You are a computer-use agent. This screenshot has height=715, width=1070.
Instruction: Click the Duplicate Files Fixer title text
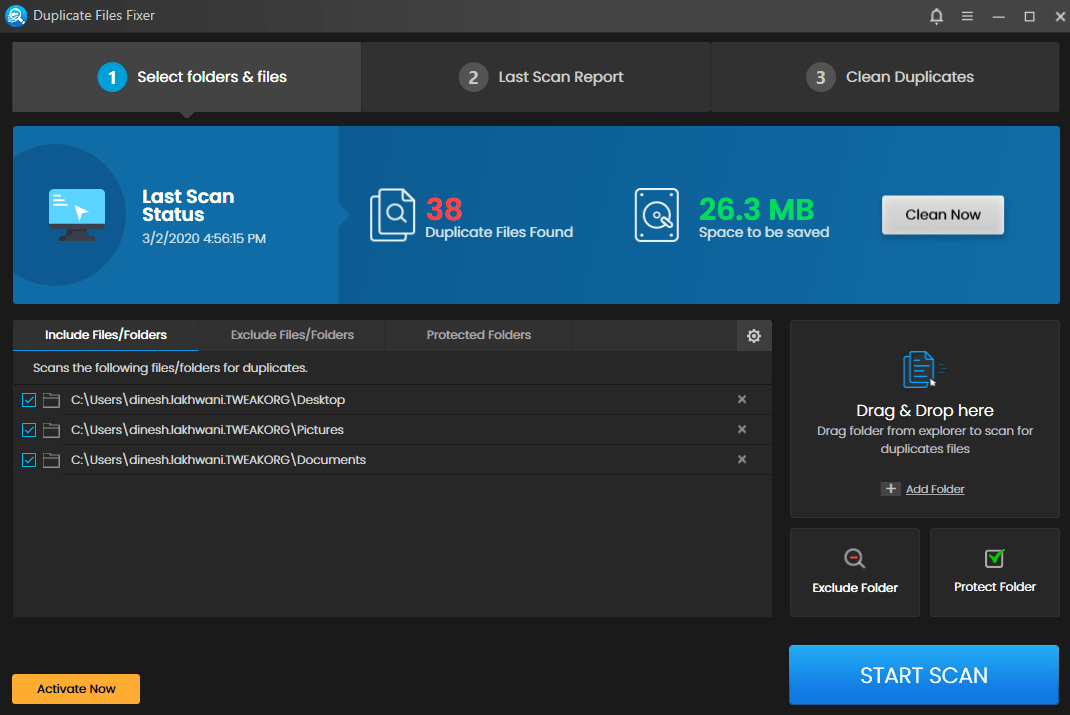[93, 16]
